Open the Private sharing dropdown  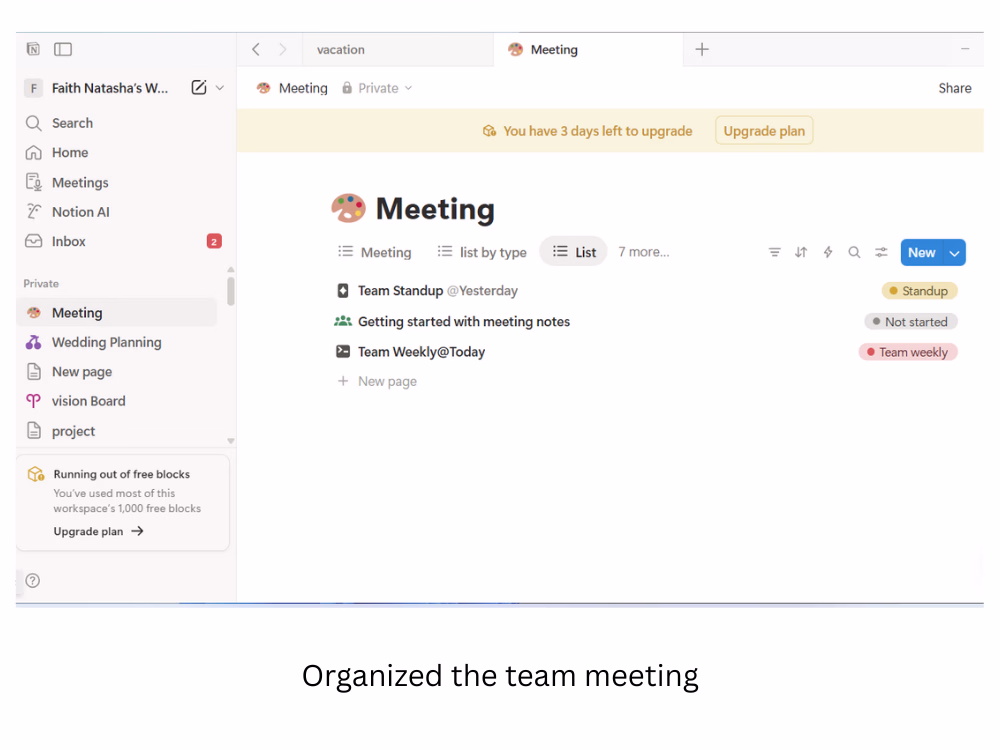[x=377, y=88]
